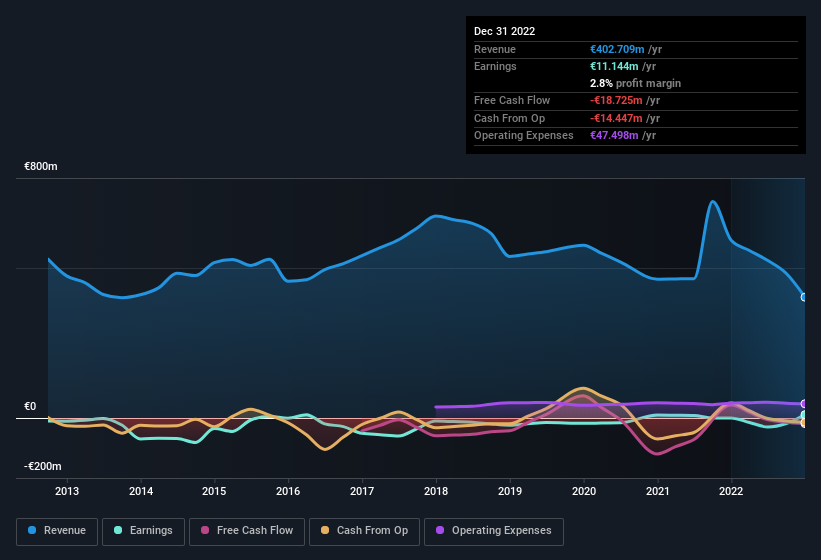Click the -€14.447m cash from op value

616,118
